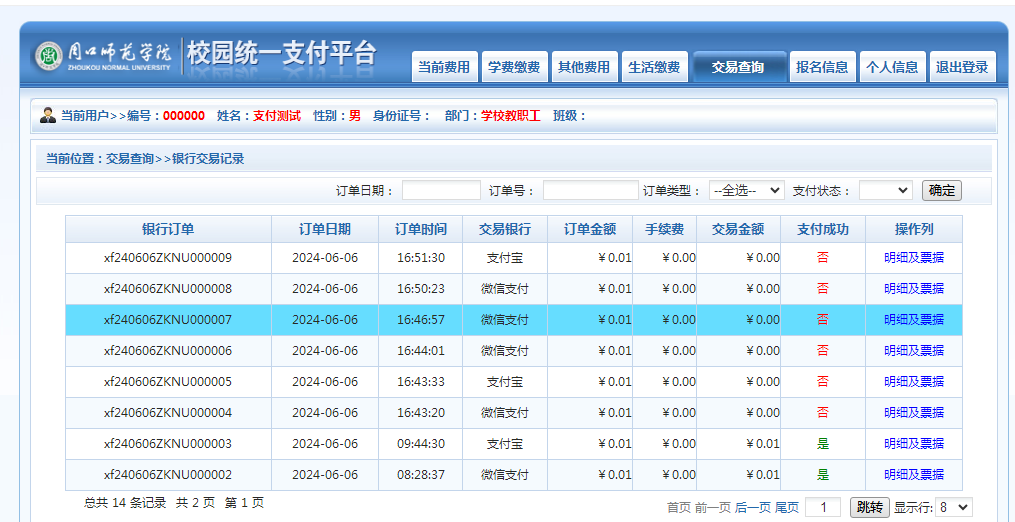
Task: Open the 报名信息 tab
Action: point(823,67)
